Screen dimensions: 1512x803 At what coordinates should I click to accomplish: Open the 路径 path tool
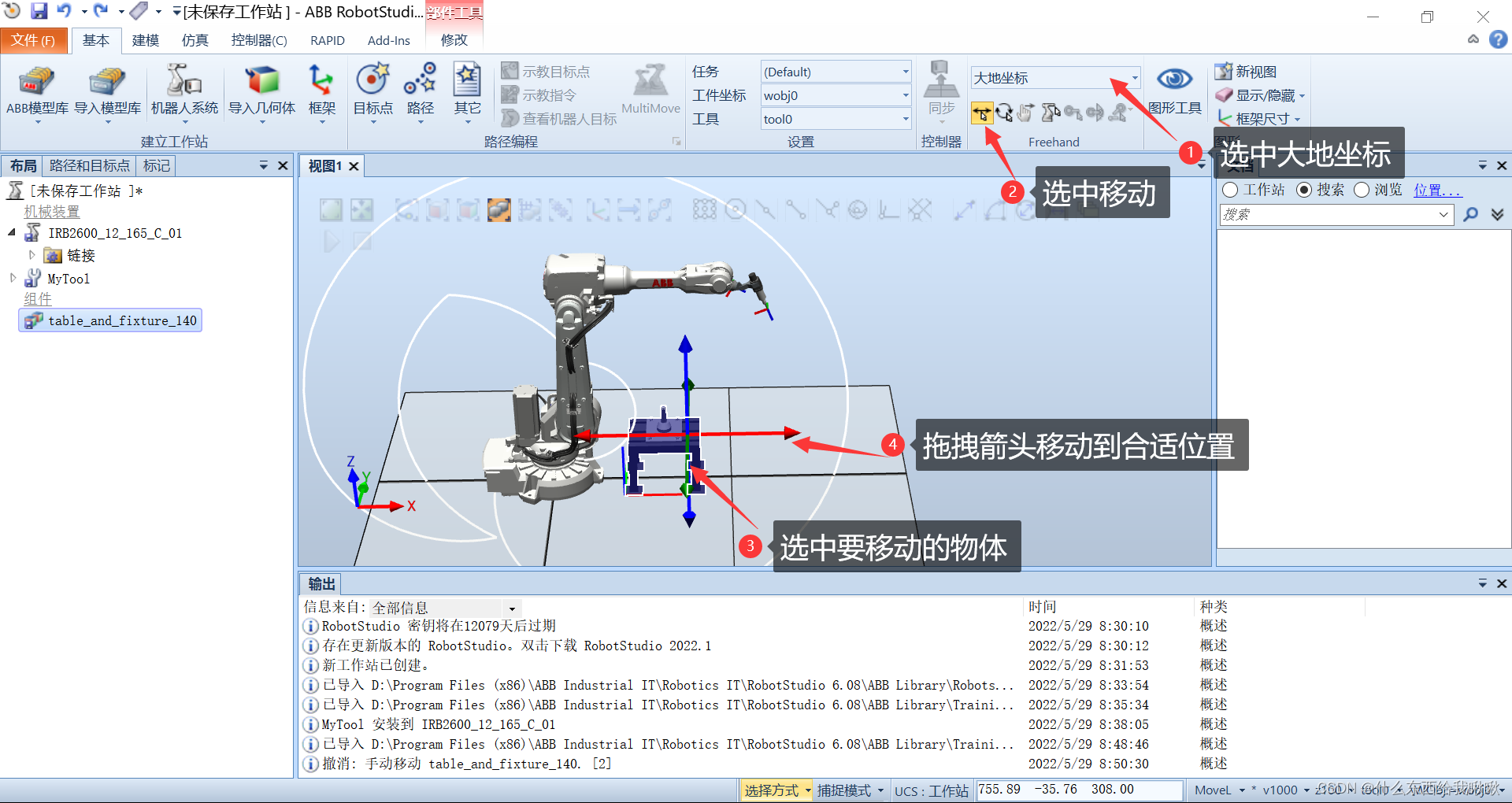point(420,92)
